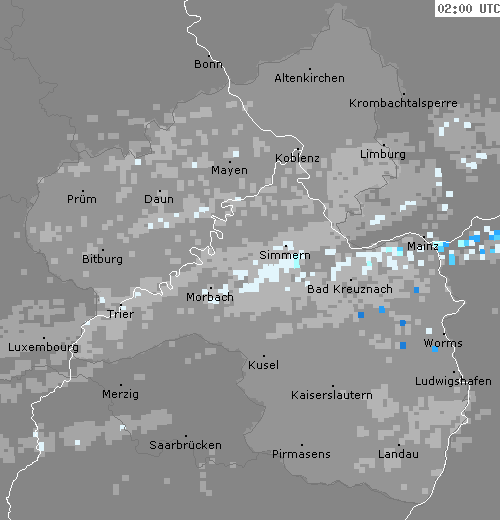Click the Ludwigshafen city label
500x520 pixels.
click(453, 381)
